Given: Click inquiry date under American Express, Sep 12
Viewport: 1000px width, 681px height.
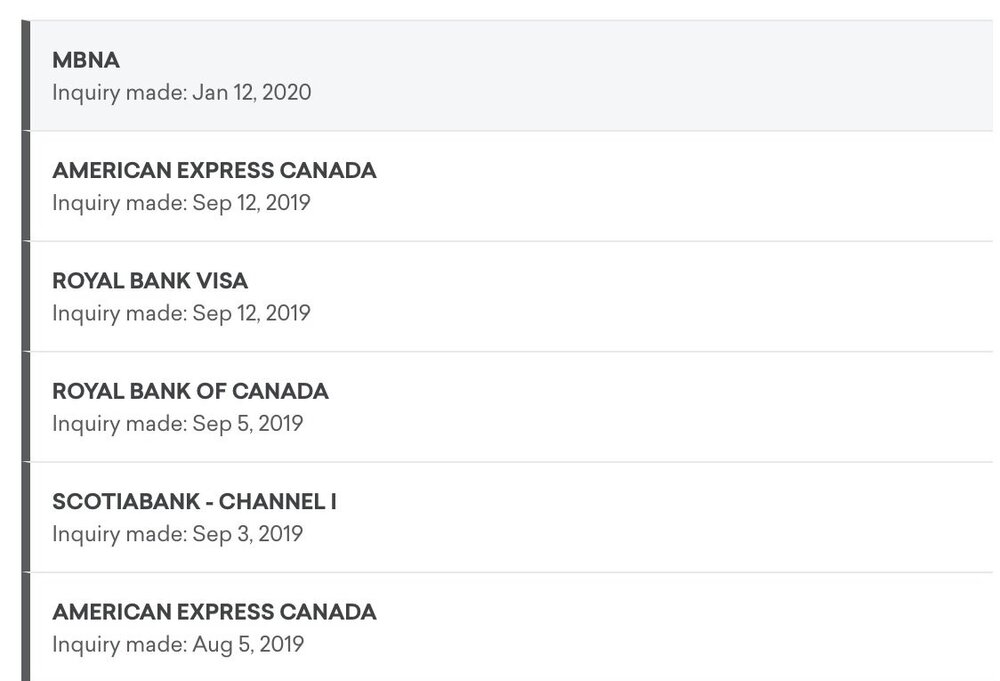Looking at the screenshot, I should [181, 203].
